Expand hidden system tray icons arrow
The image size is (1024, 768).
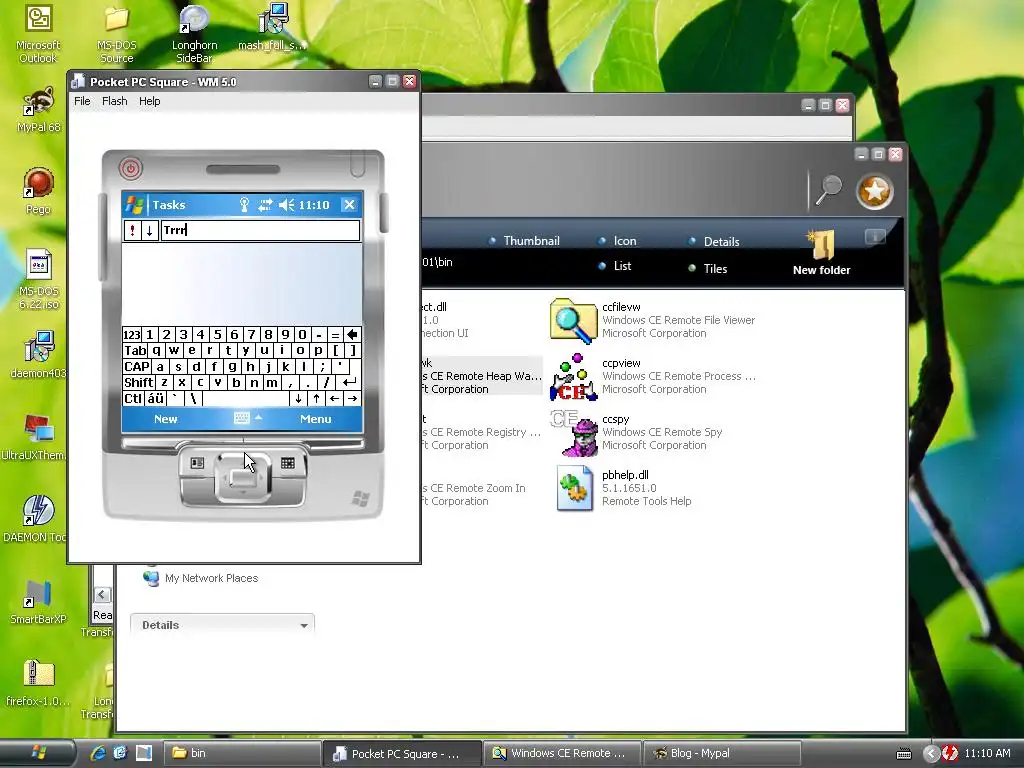click(x=931, y=754)
